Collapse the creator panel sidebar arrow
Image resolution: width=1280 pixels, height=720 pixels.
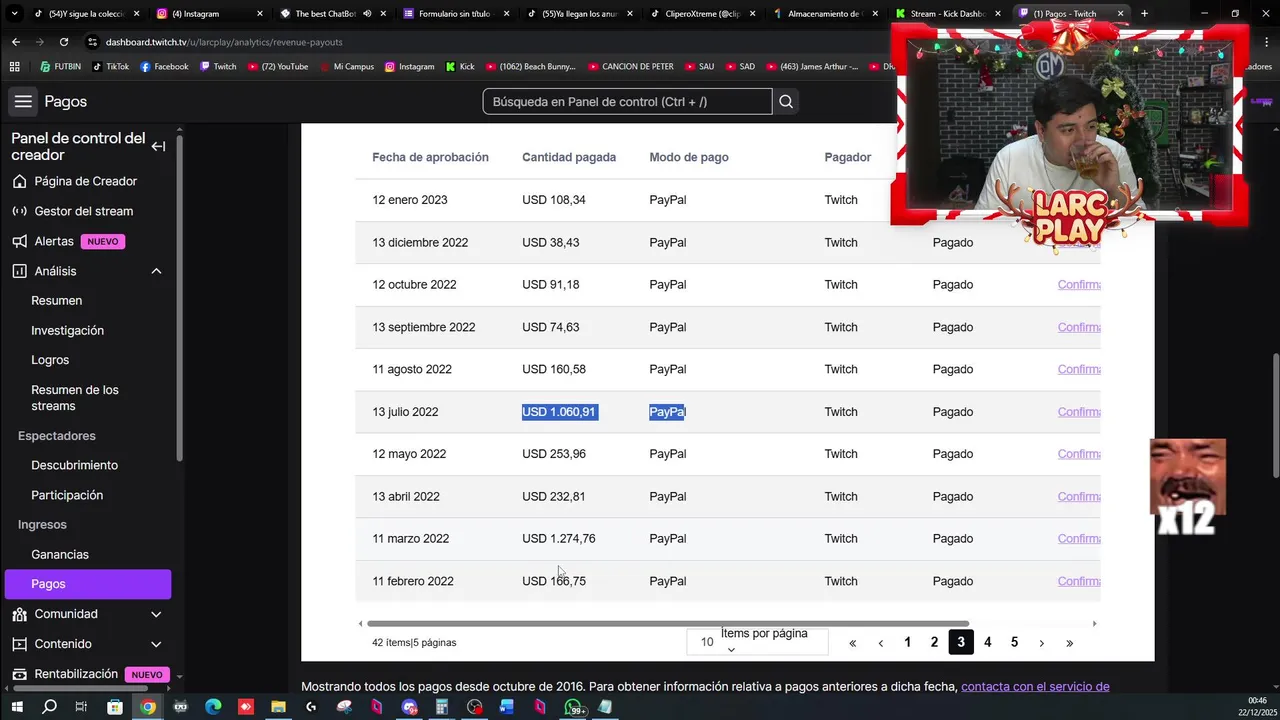tap(158, 147)
